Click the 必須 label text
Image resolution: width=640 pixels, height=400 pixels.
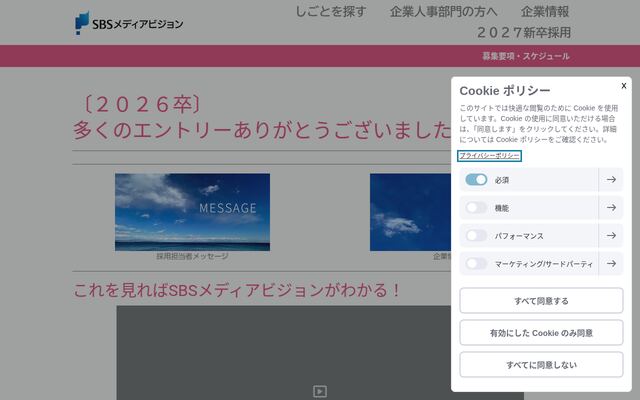[502, 180]
